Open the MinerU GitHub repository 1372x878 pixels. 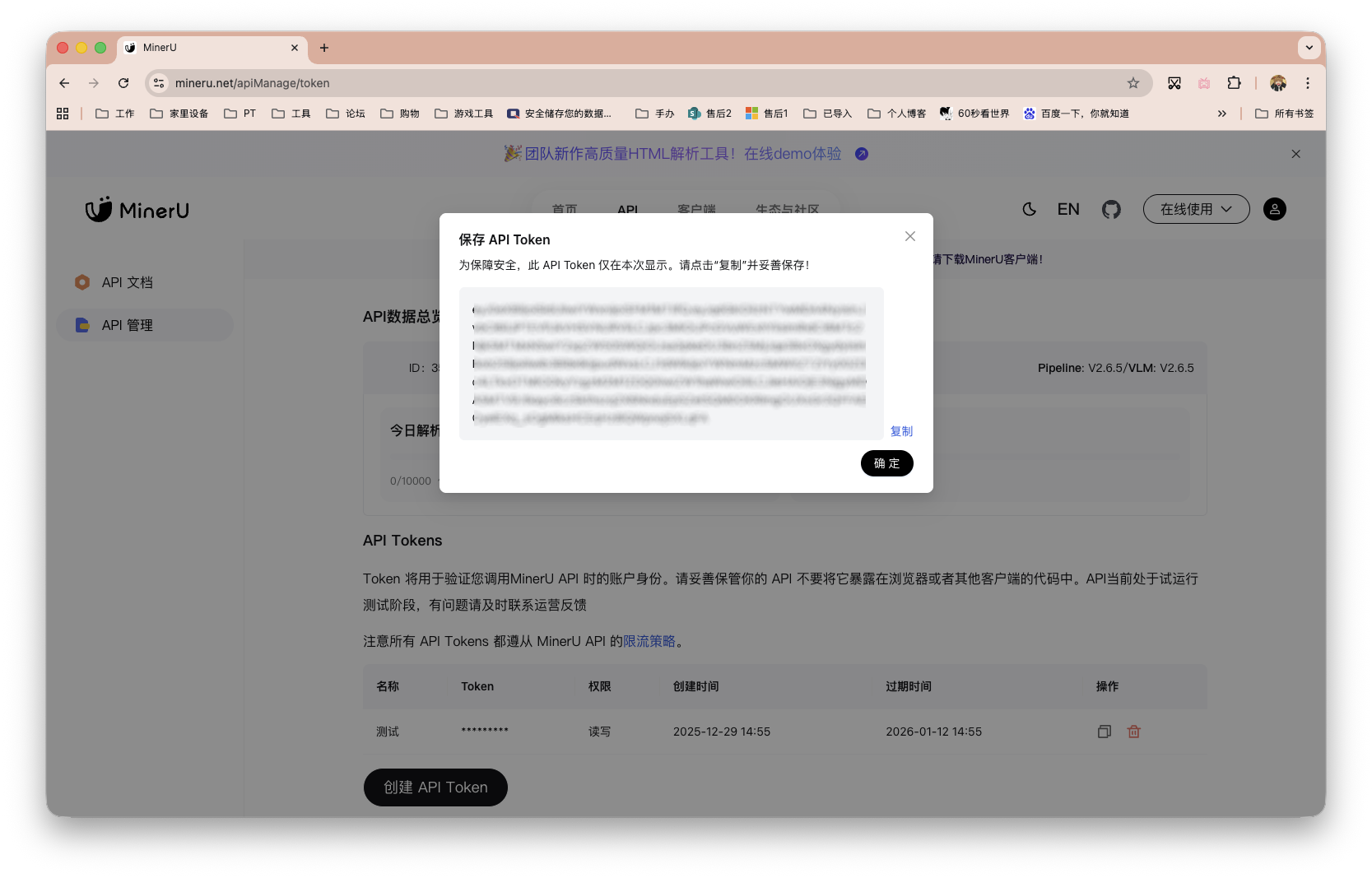point(1111,209)
